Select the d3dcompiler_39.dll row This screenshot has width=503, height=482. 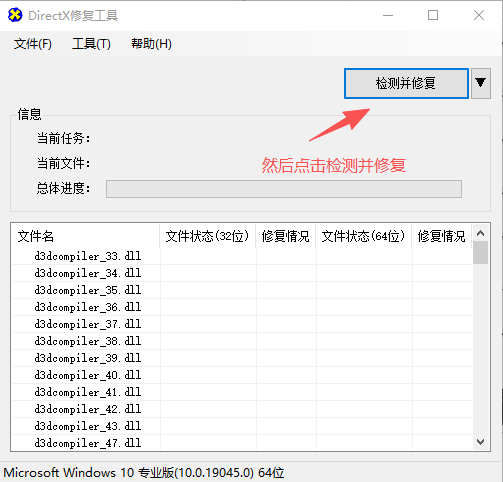tap(242, 358)
